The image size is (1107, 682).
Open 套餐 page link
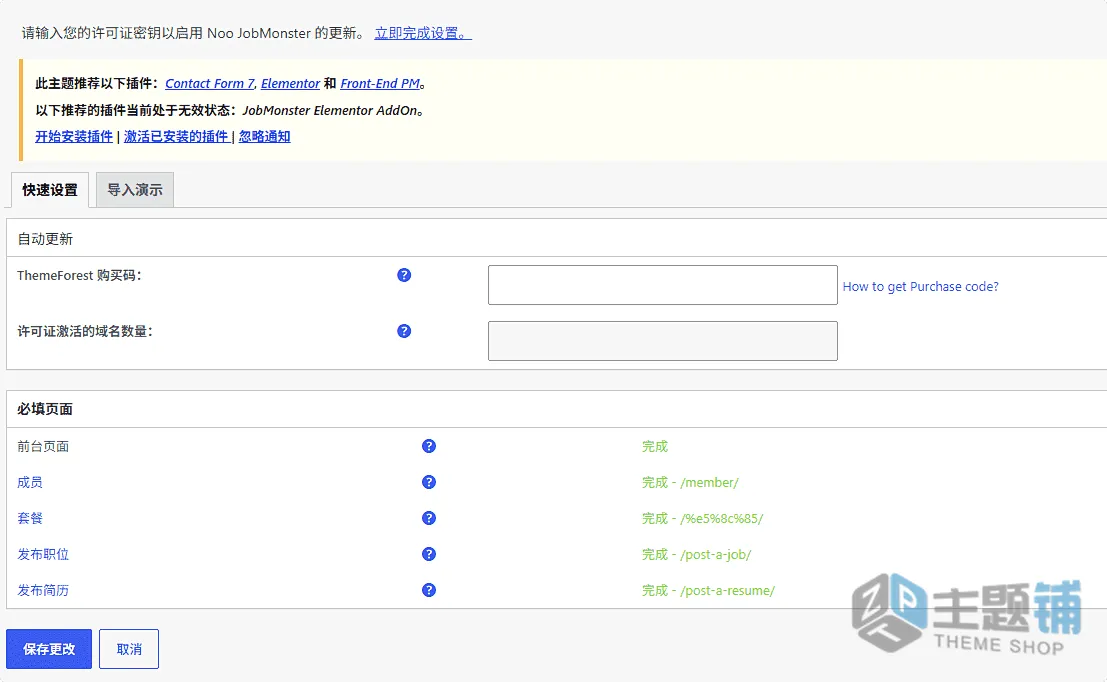[30, 518]
